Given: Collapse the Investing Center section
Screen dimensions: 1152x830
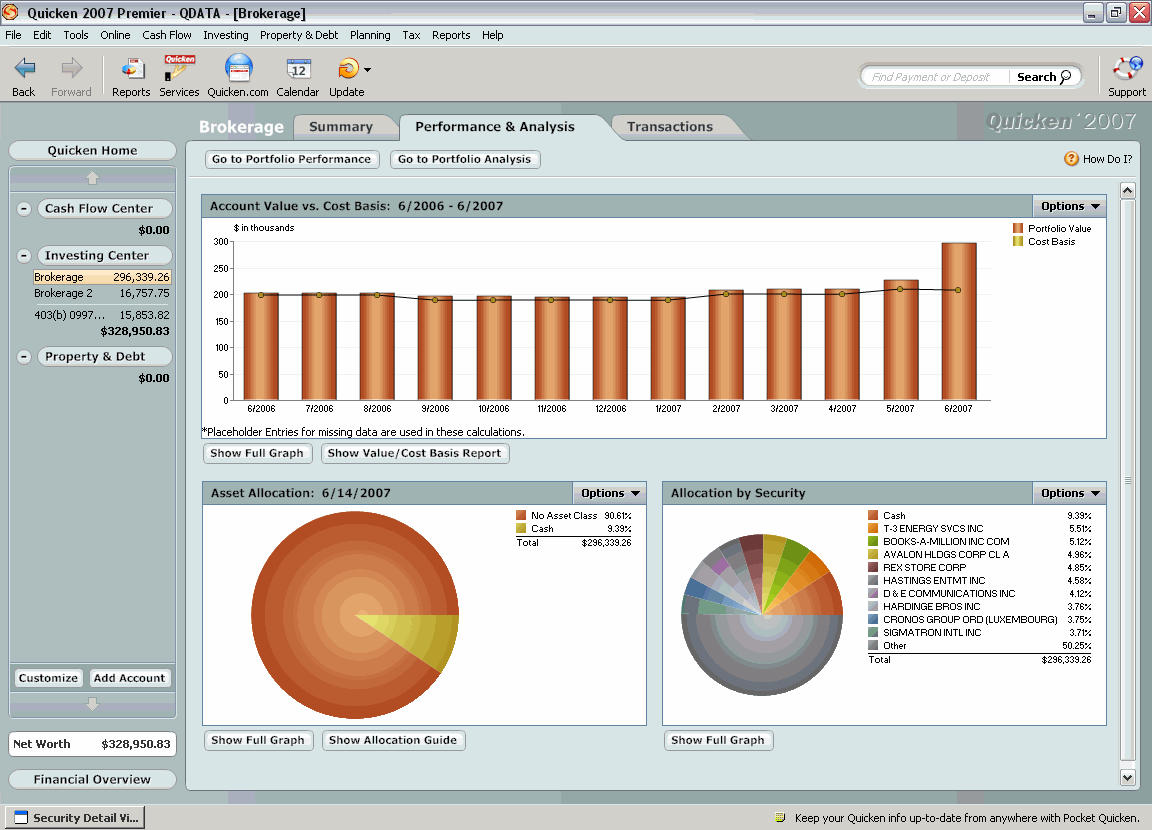Looking at the screenshot, I should tap(22, 255).
